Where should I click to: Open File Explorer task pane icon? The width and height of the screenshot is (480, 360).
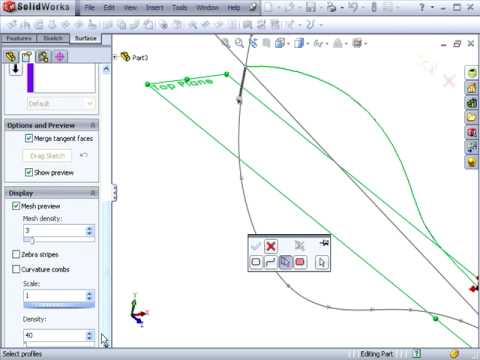tap(472, 103)
